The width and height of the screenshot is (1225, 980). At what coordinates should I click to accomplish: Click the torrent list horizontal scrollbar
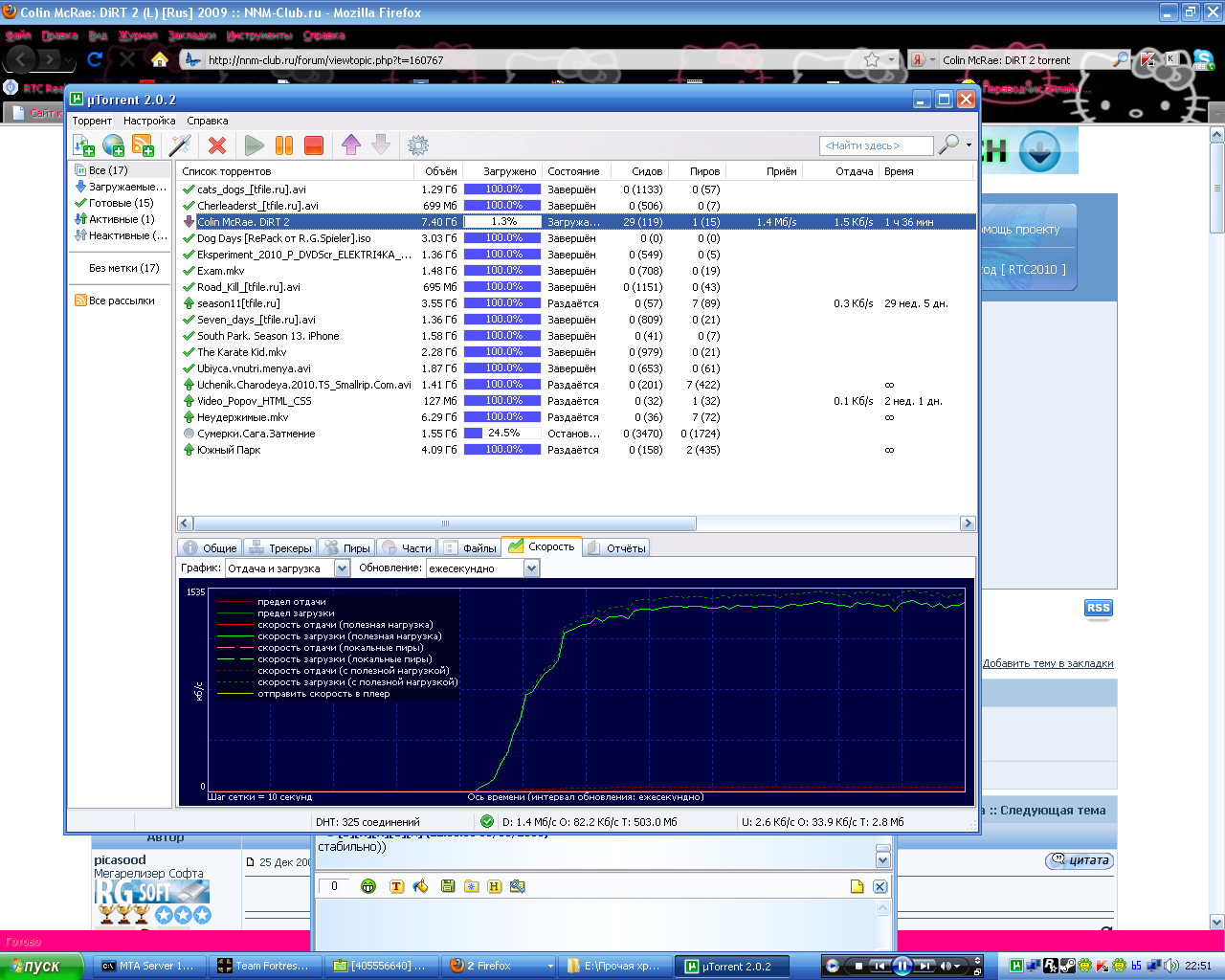[445, 523]
